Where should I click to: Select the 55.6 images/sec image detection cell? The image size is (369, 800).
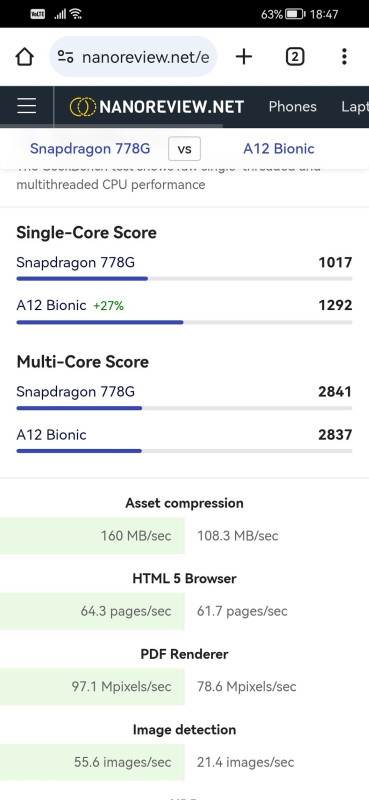[92, 762]
